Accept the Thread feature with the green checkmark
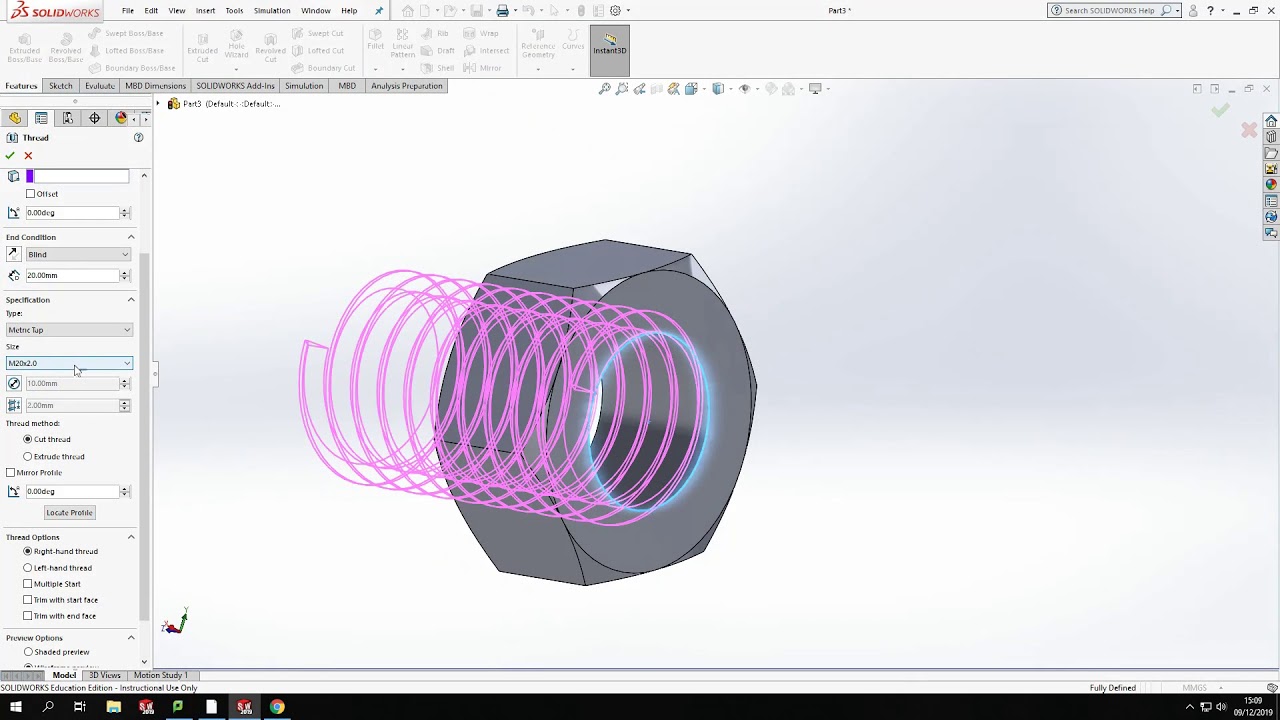The image size is (1280, 720). [x=10, y=156]
